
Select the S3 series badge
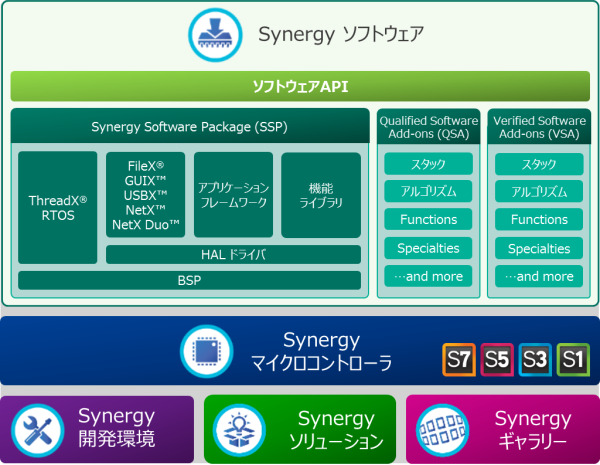point(535,358)
